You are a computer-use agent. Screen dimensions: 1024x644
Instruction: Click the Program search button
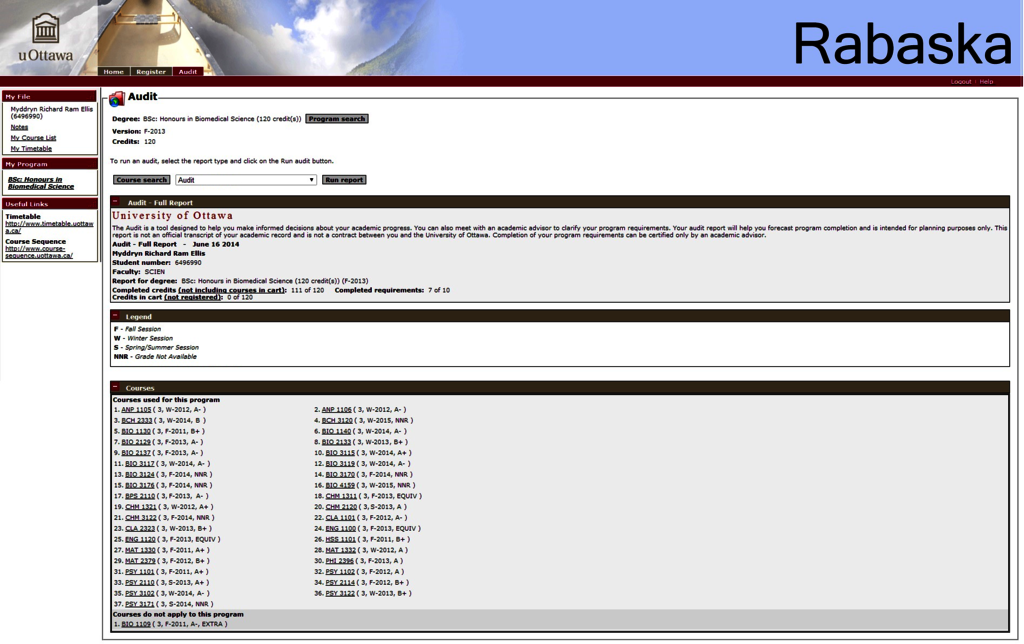(x=337, y=119)
